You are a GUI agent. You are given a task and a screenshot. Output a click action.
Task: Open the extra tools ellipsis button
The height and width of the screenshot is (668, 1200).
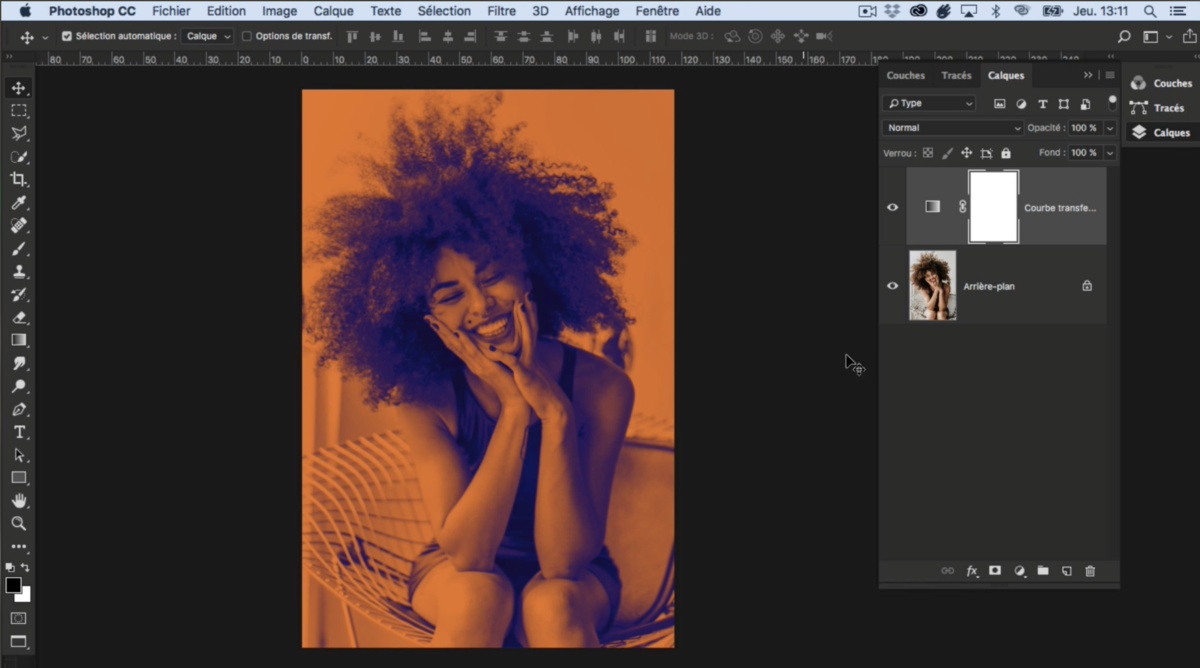click(x=18, y=547)
